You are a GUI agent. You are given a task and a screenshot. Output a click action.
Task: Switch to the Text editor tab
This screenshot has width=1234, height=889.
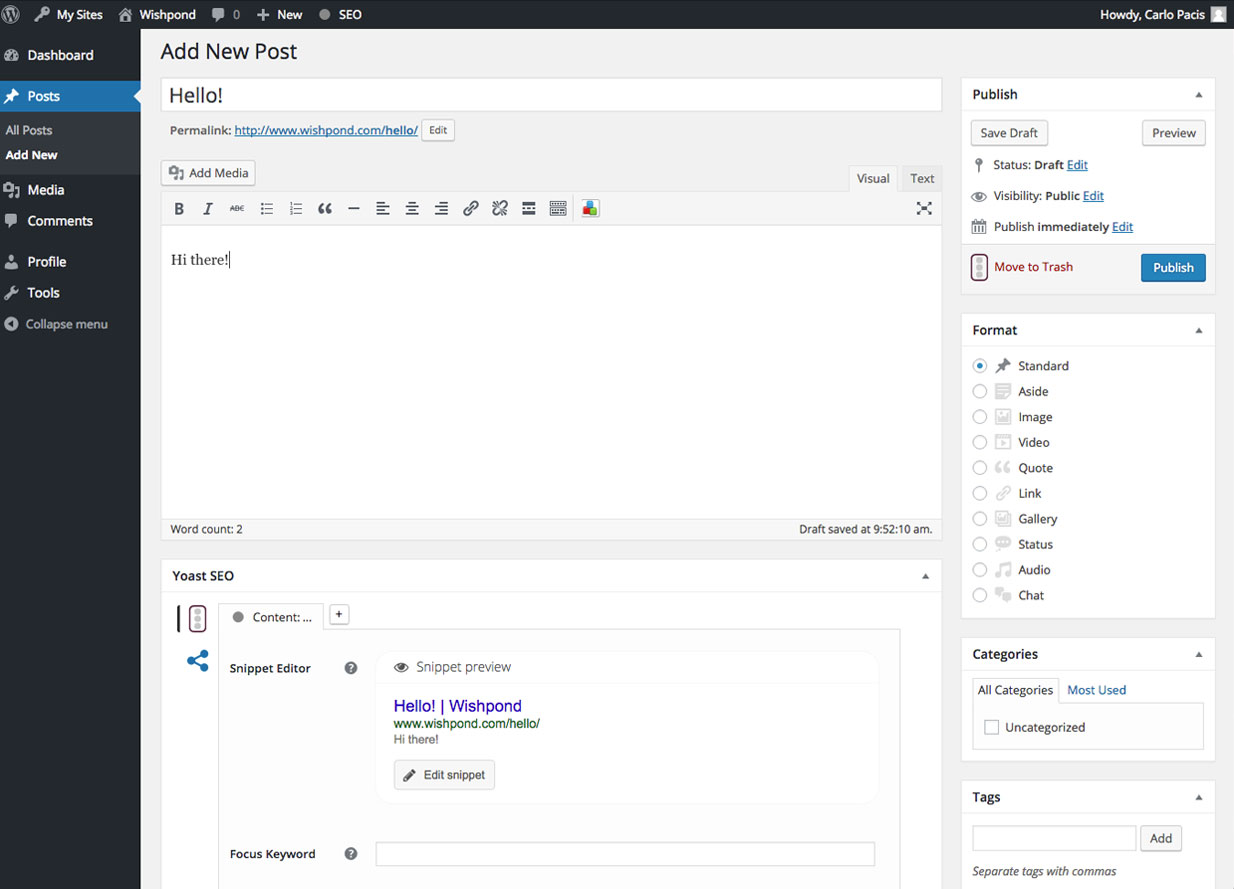point(922,178)
